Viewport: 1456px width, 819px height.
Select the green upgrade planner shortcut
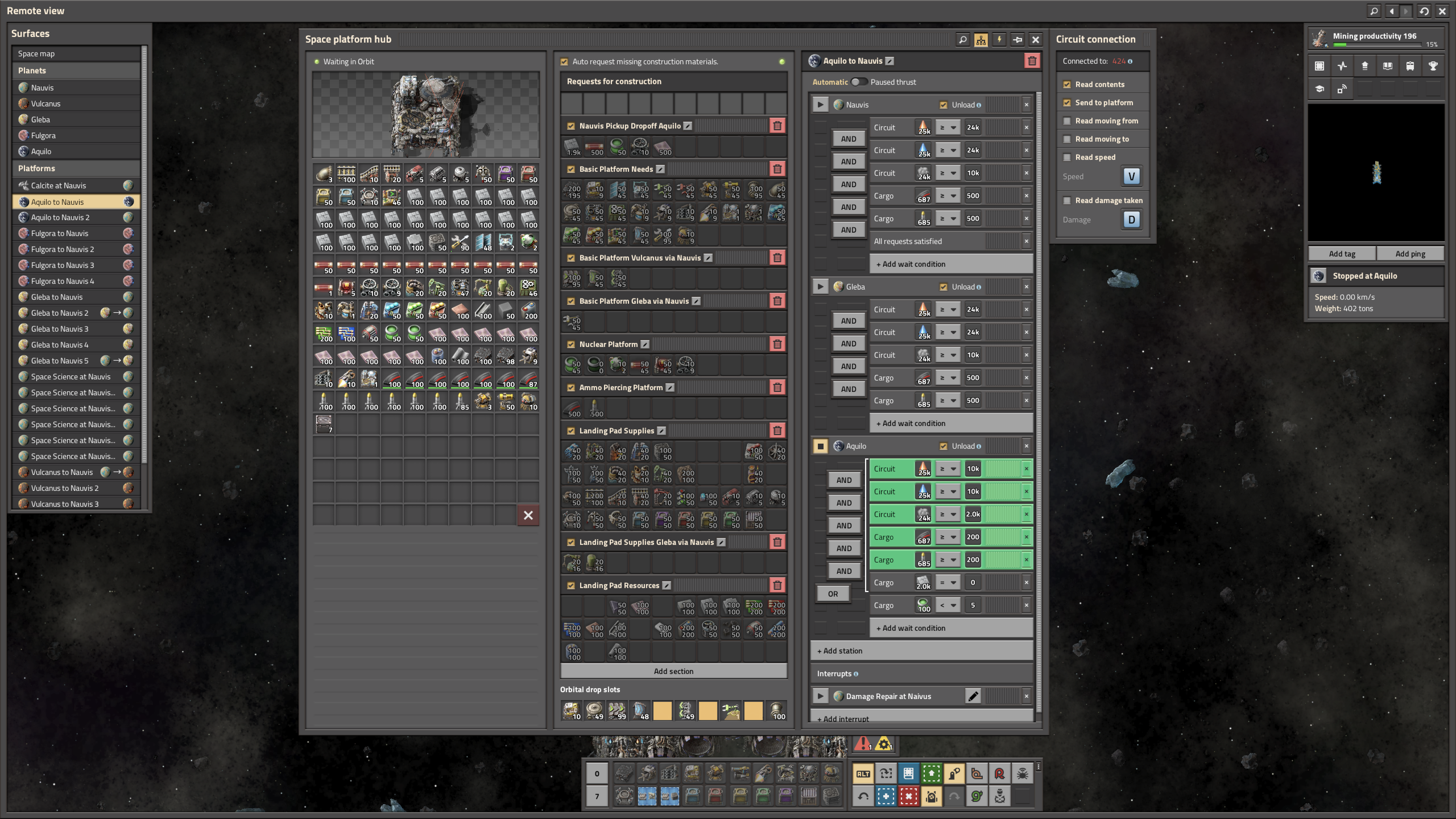click(x=931, y=774)
